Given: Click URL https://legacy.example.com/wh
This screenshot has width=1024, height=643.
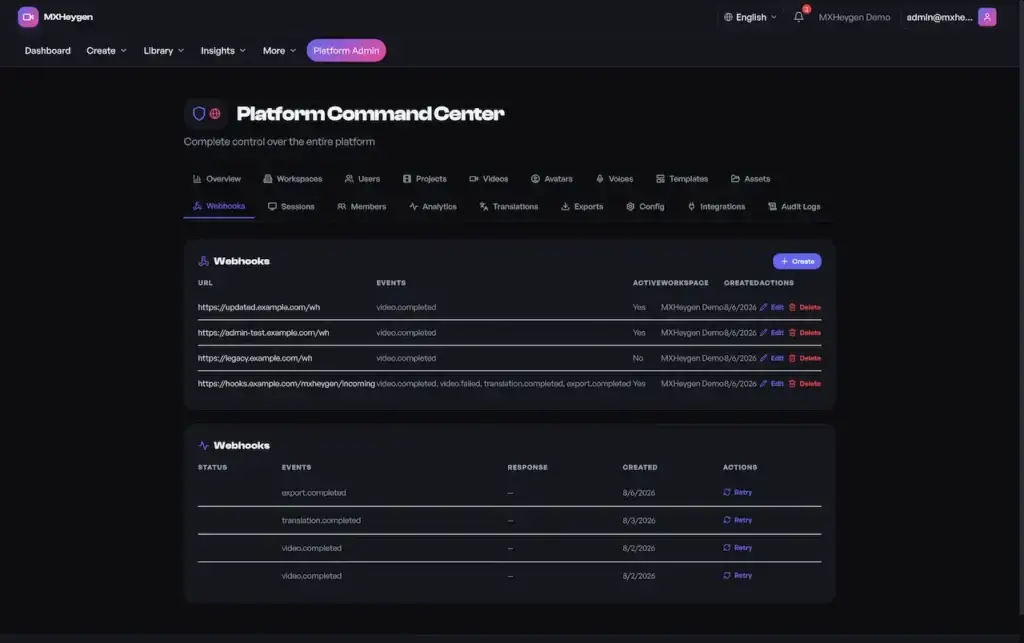Looking at the screenshot, I should coord(255,358).
